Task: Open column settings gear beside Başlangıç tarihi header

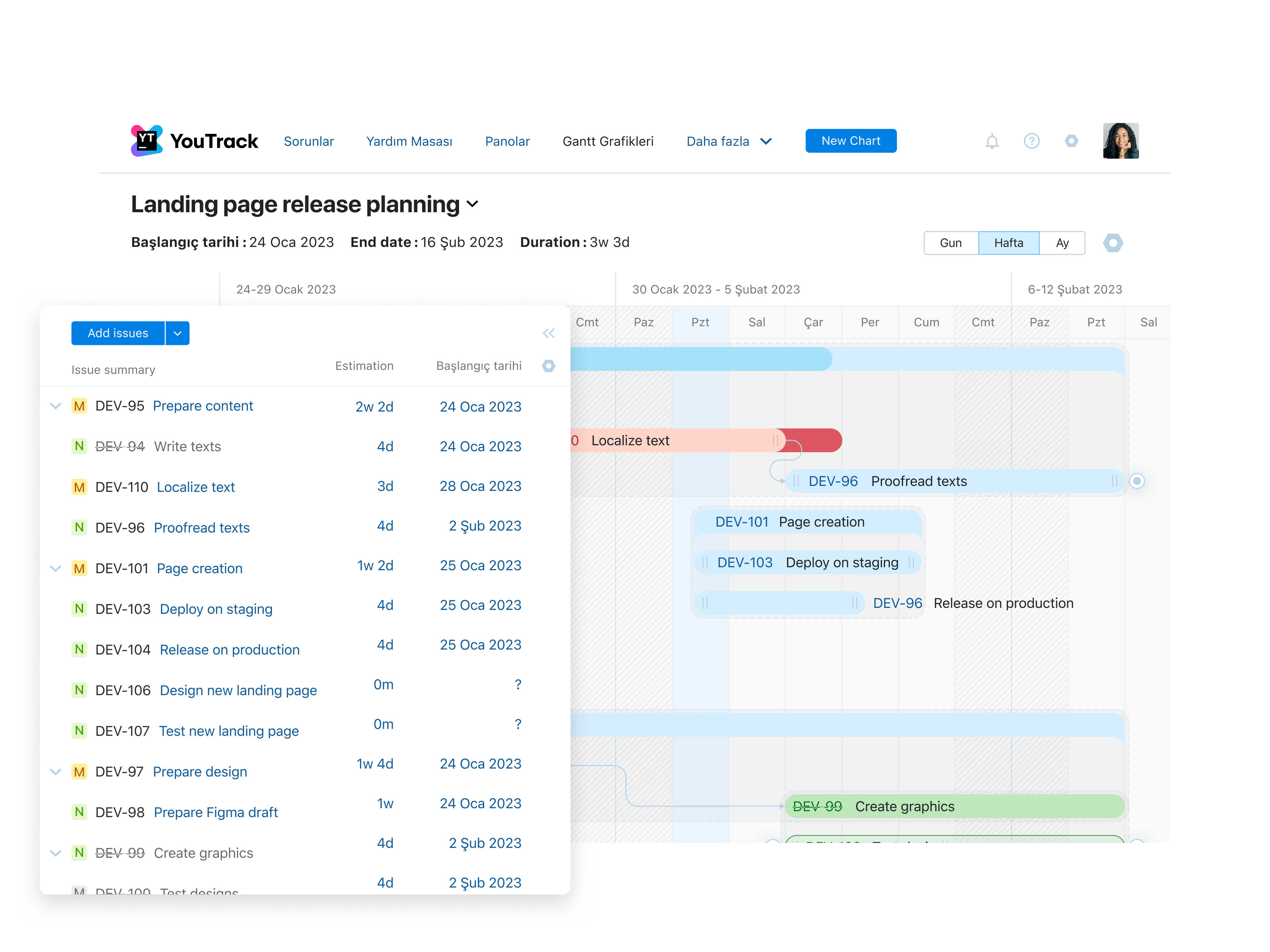Action: click(549, 366)
